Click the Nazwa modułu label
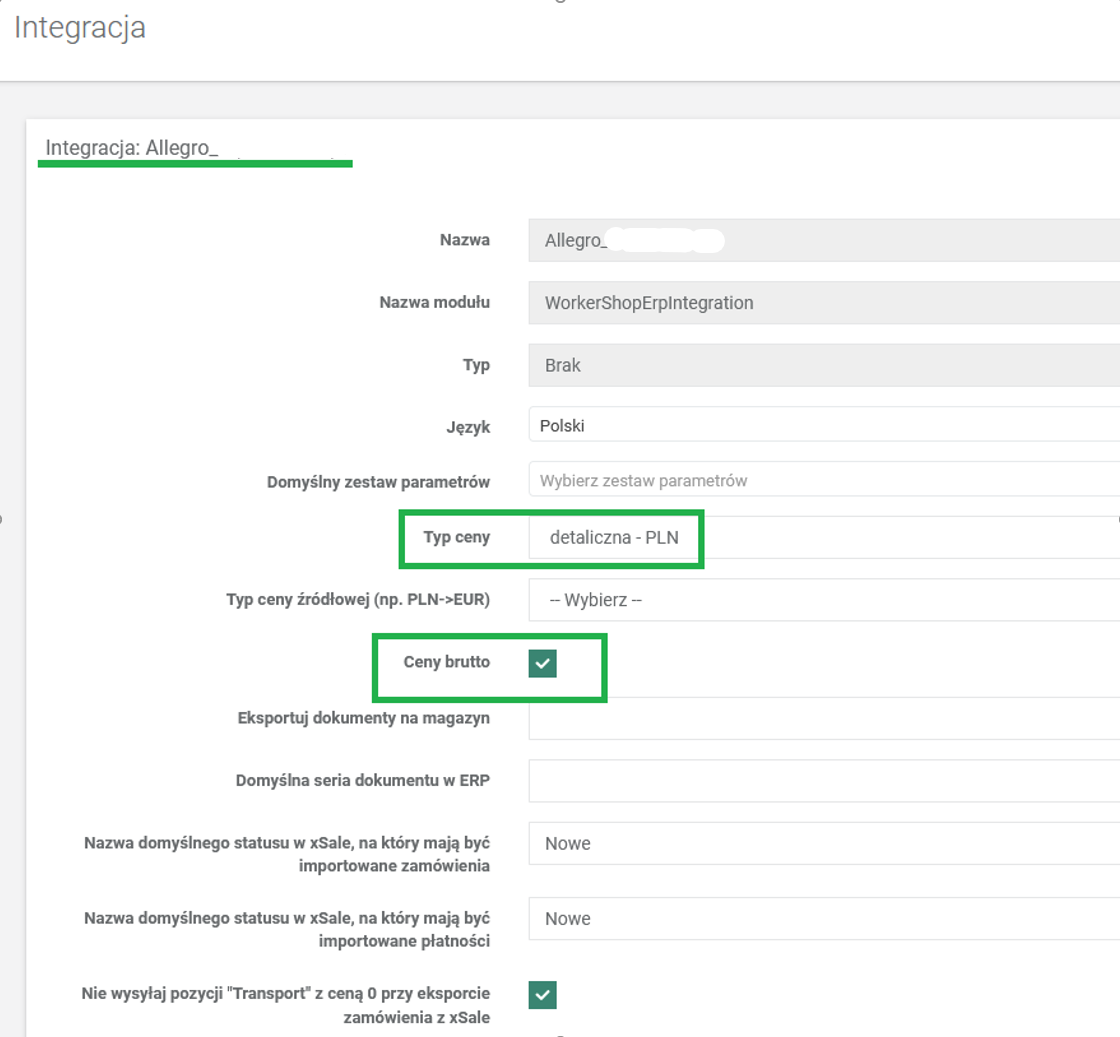The width and height of the screenshot is (1120, 1037). tap(434, 302)
